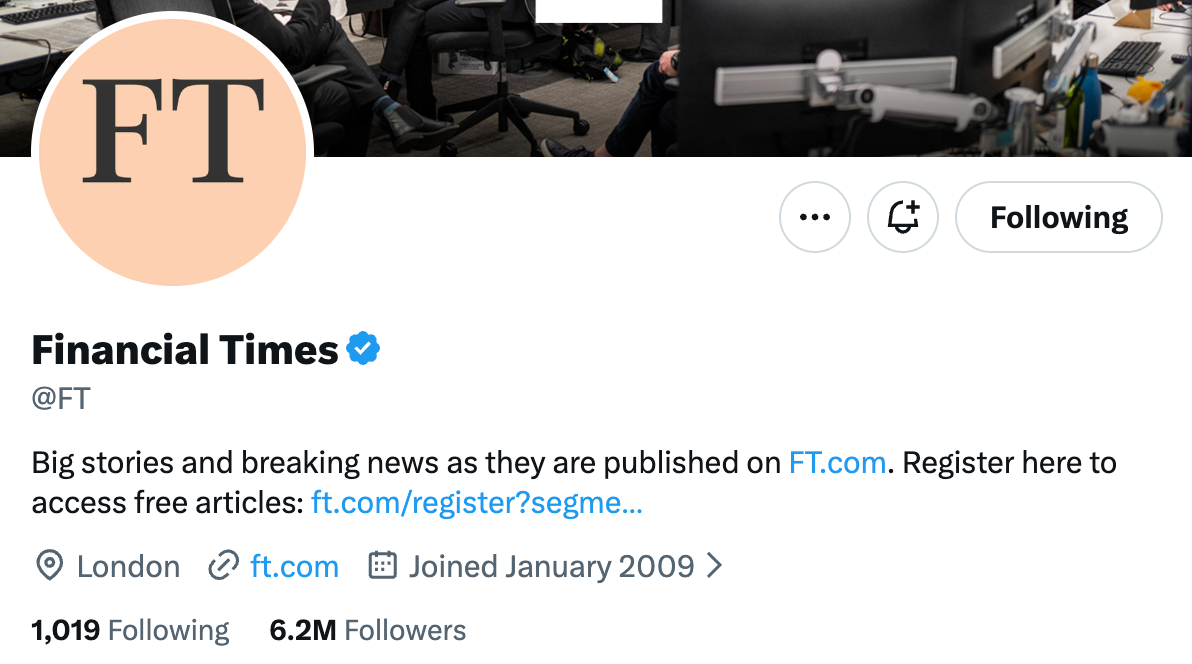Expand the truncated ft.com/register link
Image resolution: width=1192 pixels, height=664 pixels.
pyautogui.click(x=476, y=502)
